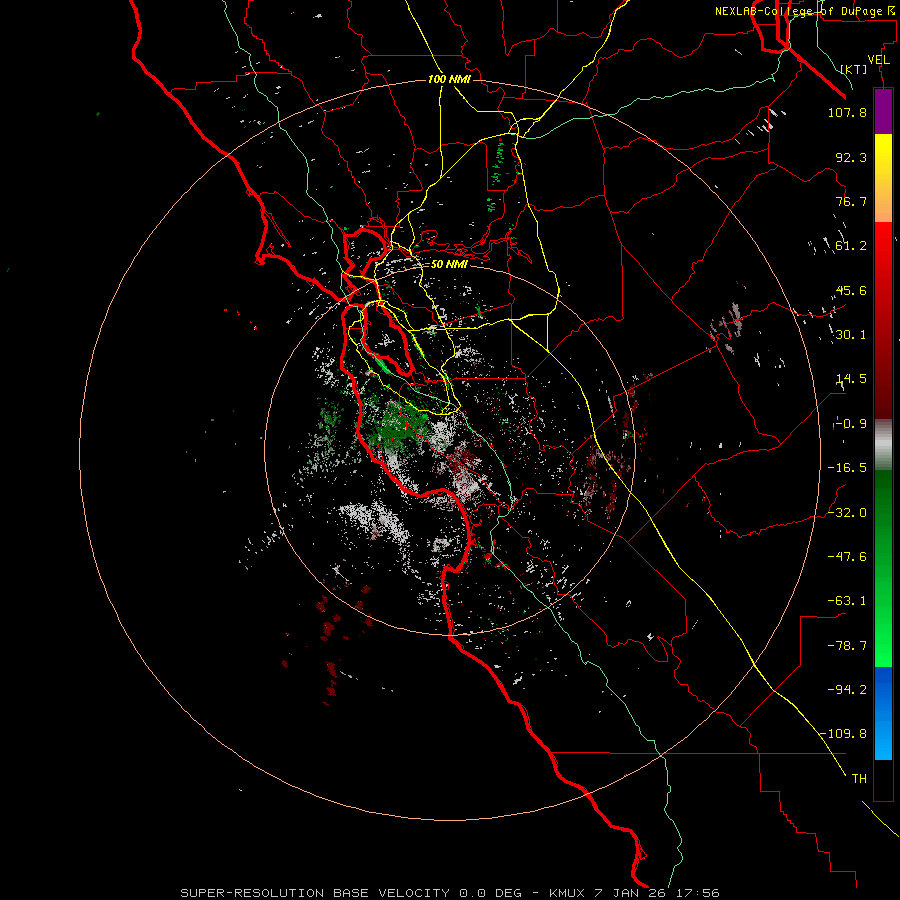Click the 100 NMI range ring label
The image size is (900, 900).
coord(449,79)
